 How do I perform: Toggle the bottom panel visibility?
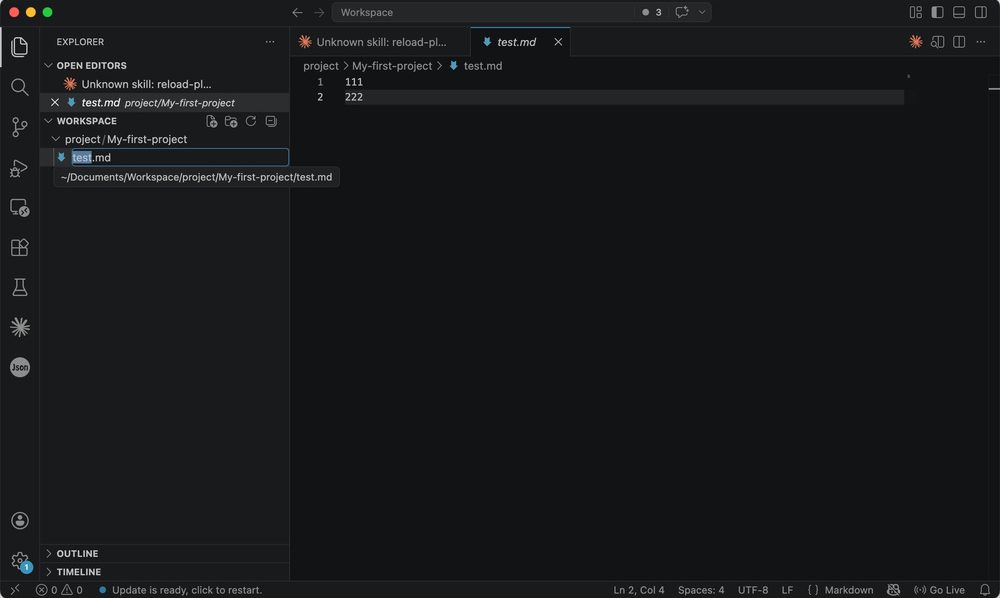click(x=959, y=12)
